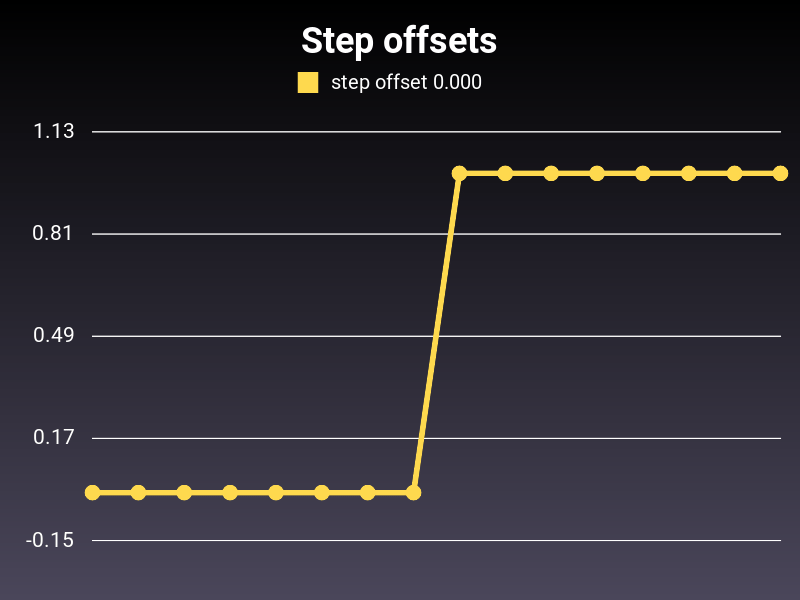Click the steep rising line segment of the step
The width and height of the screenshot is (800, 600).
(x=436, y=333)
